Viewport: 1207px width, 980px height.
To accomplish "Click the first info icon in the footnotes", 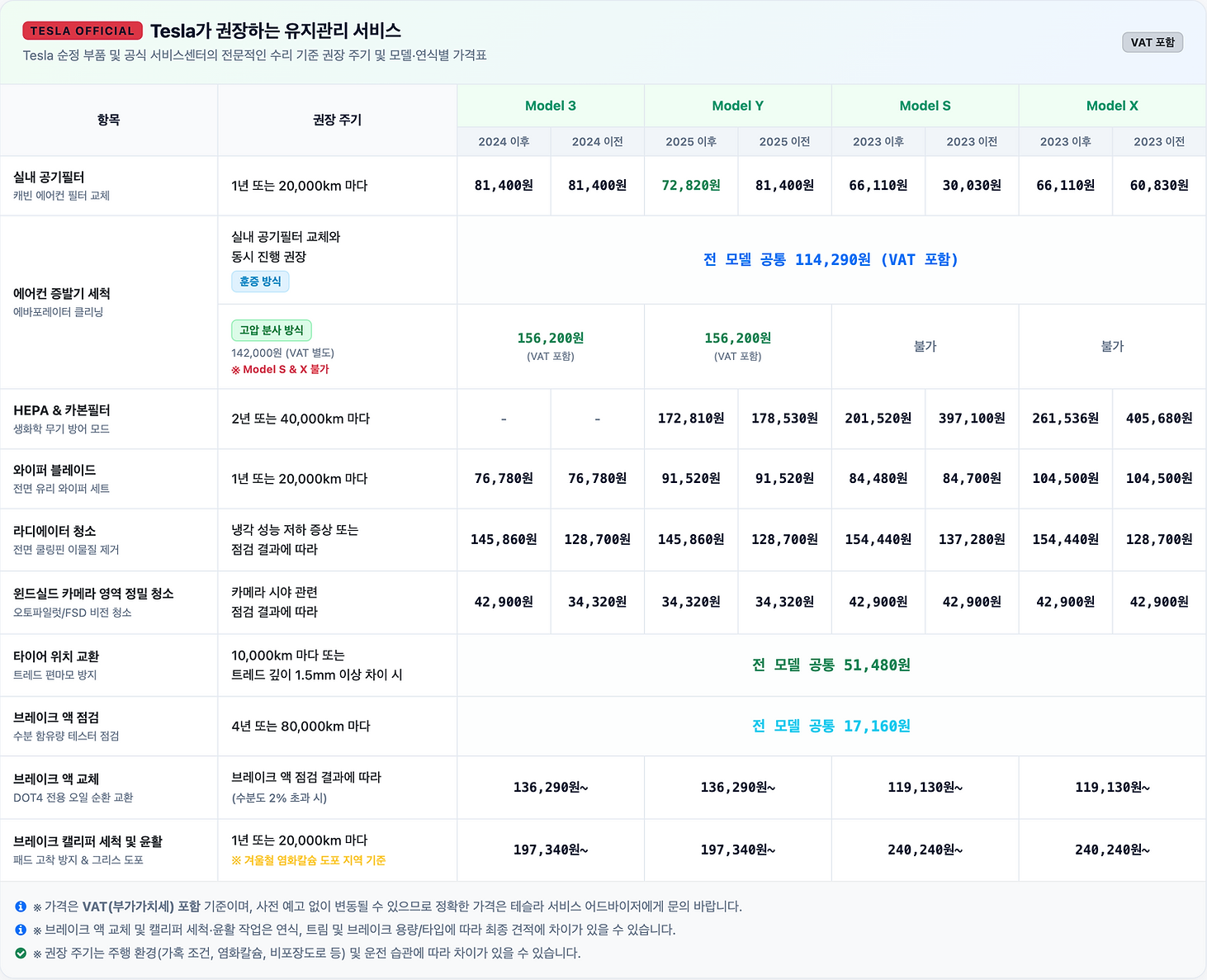I will (21, 907).
